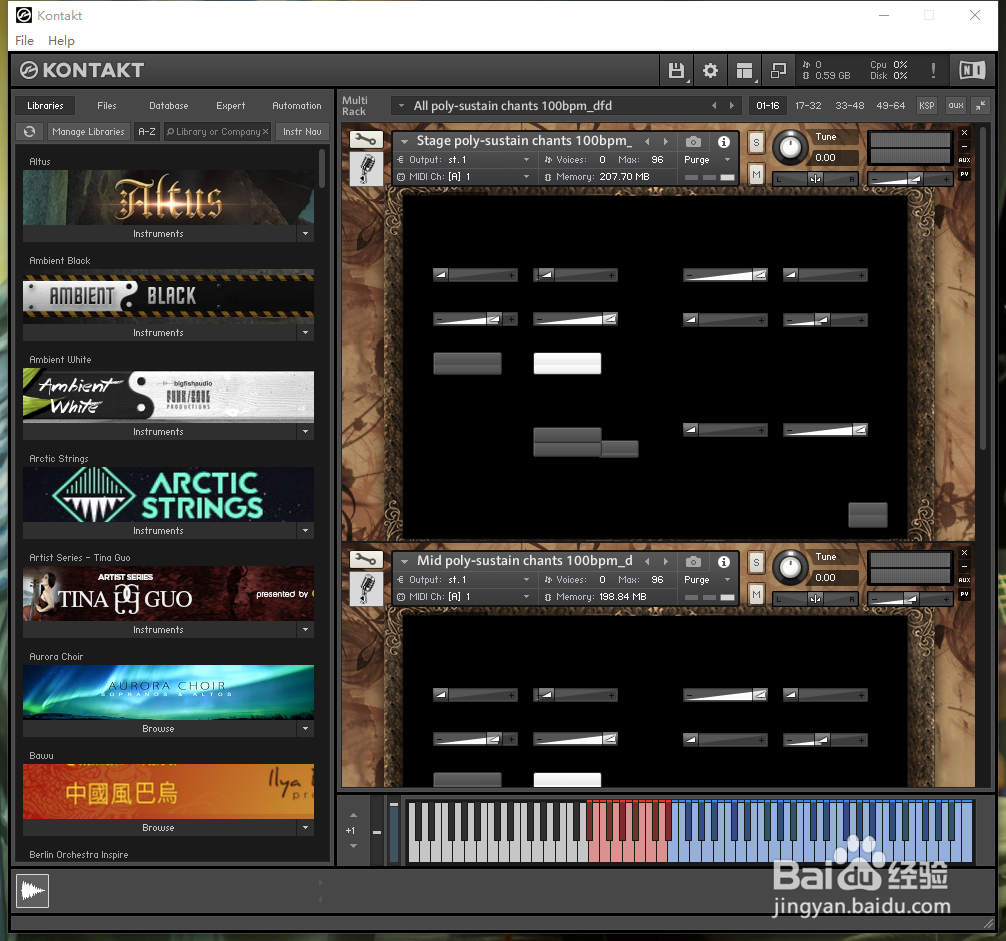Raise keyboard octave with up arrow
The height and width of the screenshot is (941, 1006).
click(353, 815)
